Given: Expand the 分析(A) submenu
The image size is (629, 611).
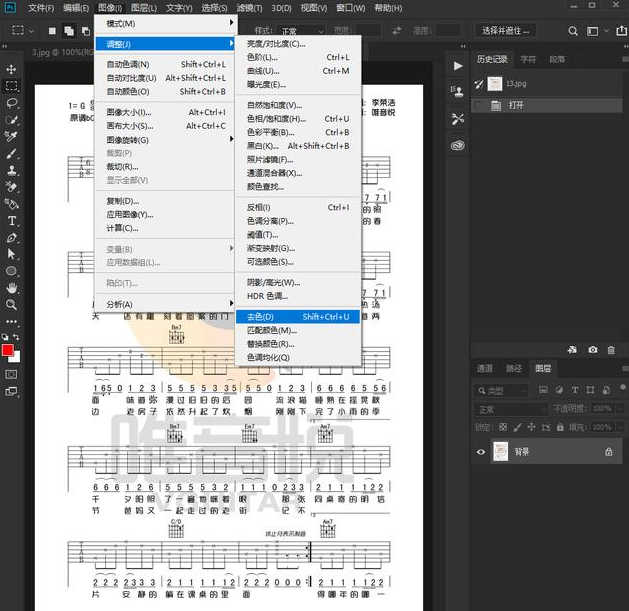Looking at the screenshot, I should pyautogui.click(x=166, y=304).
